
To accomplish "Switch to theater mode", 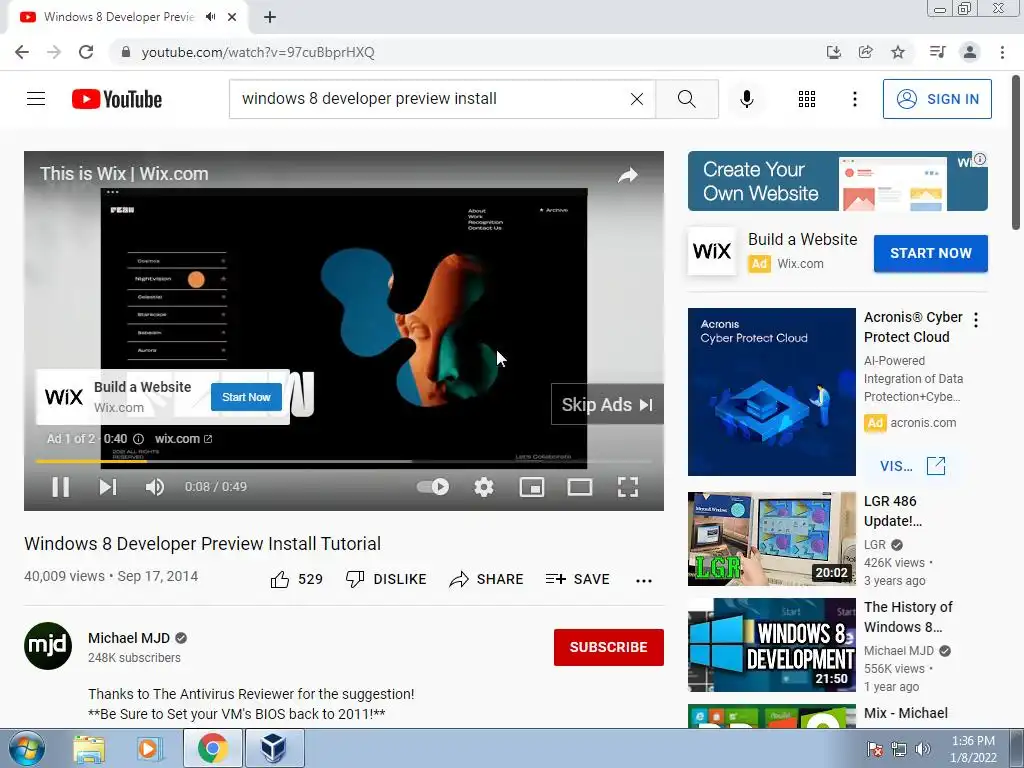I will coord(580,487).
